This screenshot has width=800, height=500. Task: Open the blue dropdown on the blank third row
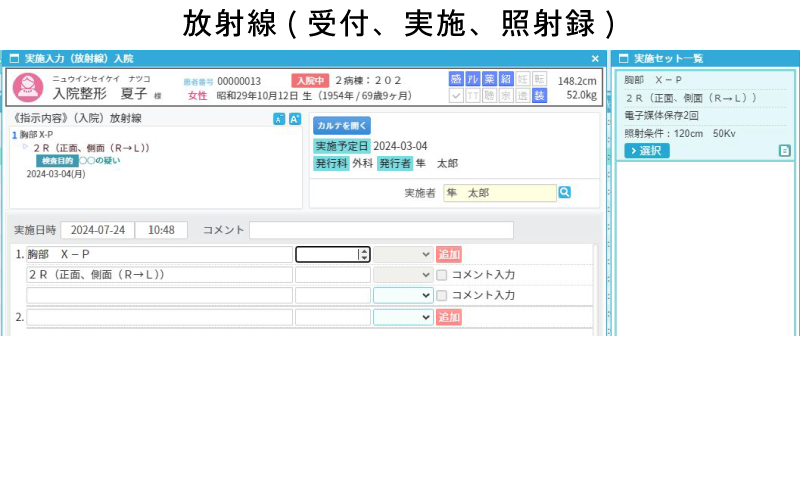pyautogui.click(x=403, y=296)
